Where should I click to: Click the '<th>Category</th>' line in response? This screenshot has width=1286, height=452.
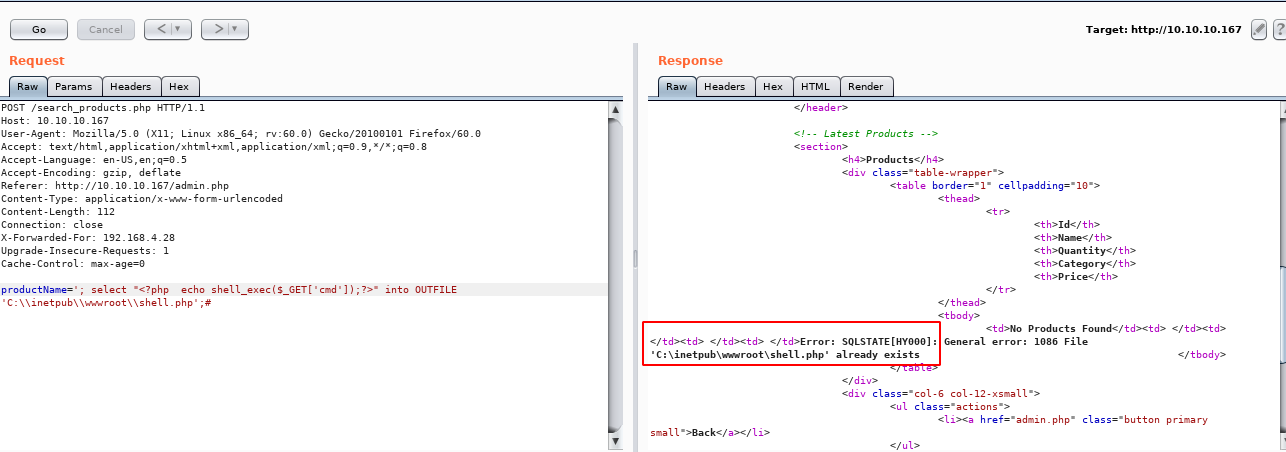coord(1085,264)
